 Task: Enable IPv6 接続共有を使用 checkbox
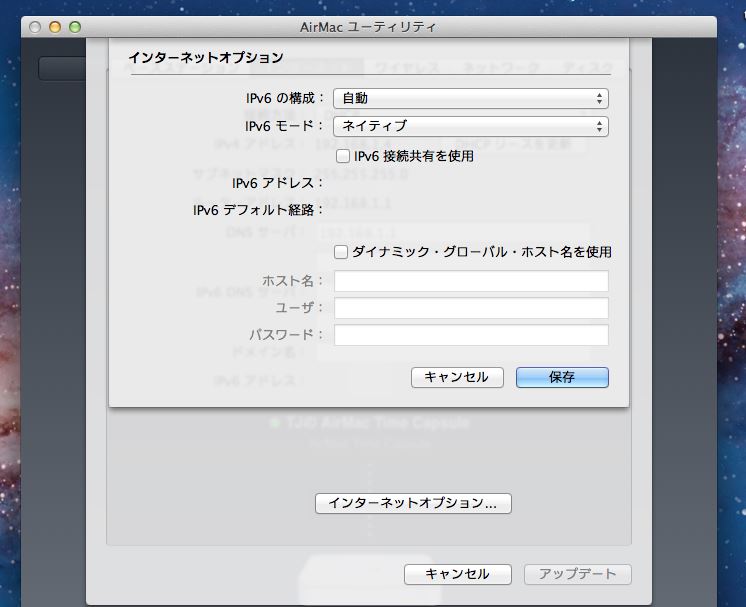343,156
